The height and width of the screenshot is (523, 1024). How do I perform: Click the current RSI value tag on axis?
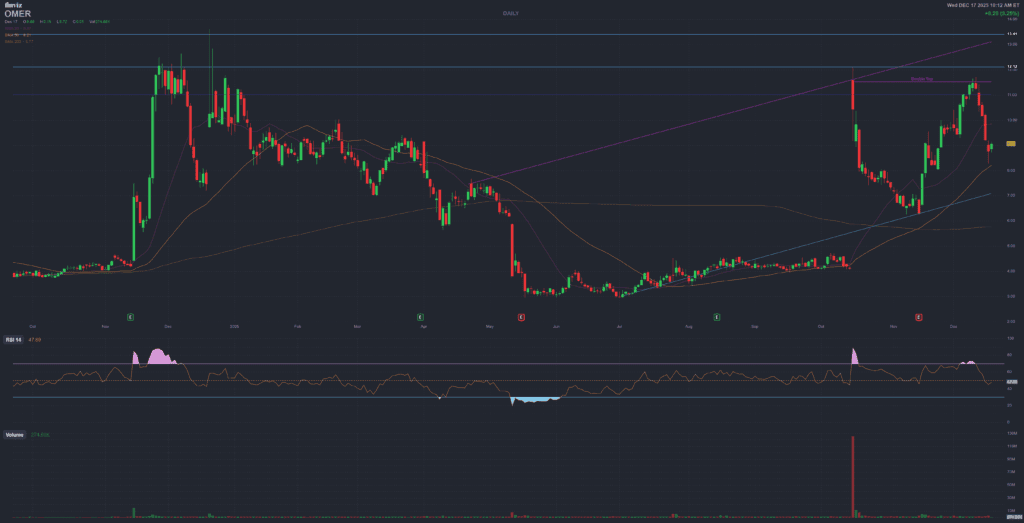tap(1011, 382)
